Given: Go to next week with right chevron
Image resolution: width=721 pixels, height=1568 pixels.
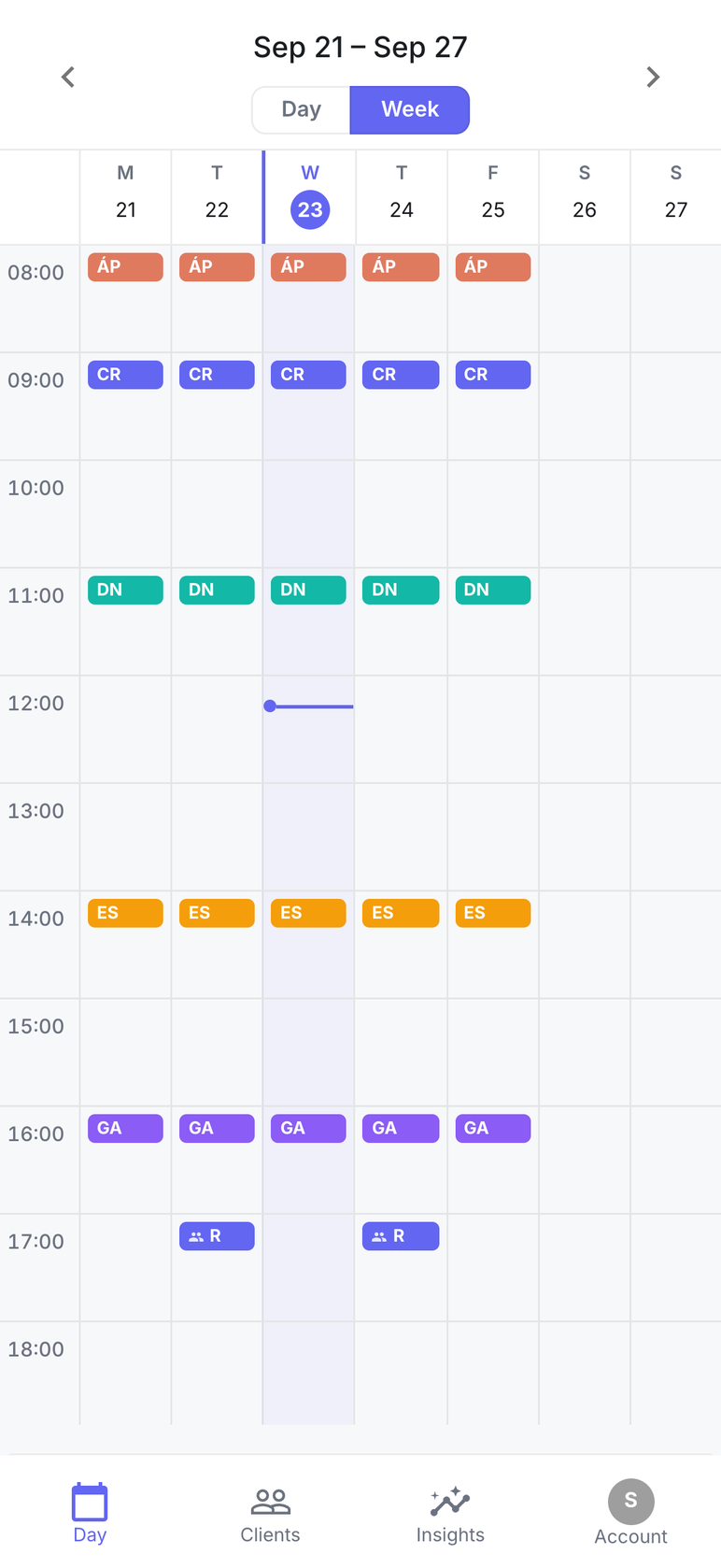Looking at the screenshot, I should point(653,77).
